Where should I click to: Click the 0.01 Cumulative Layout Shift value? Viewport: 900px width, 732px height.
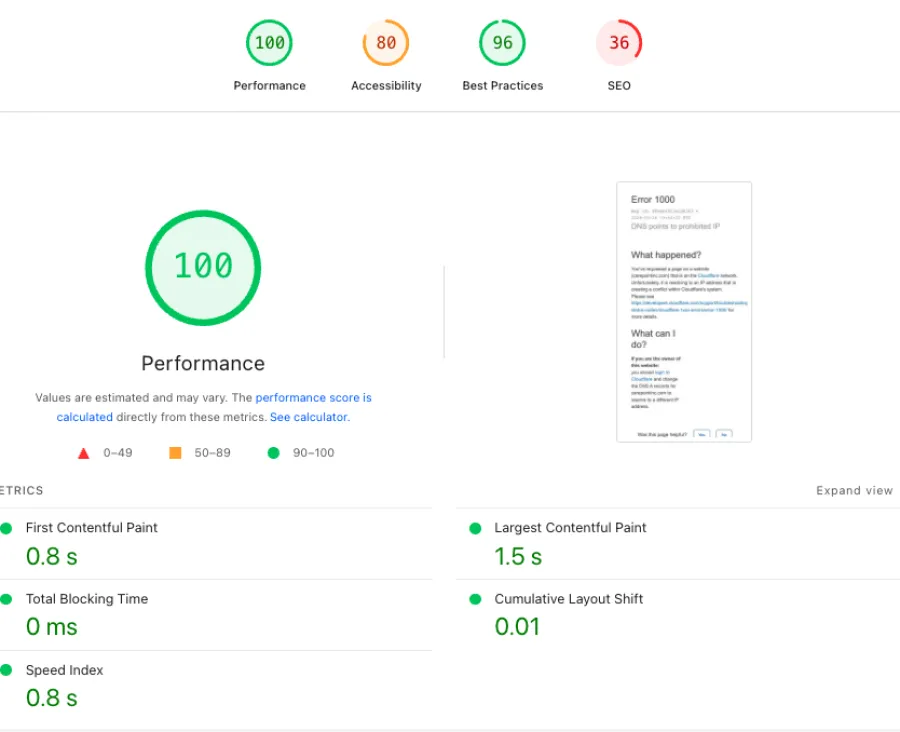point(517,626)
